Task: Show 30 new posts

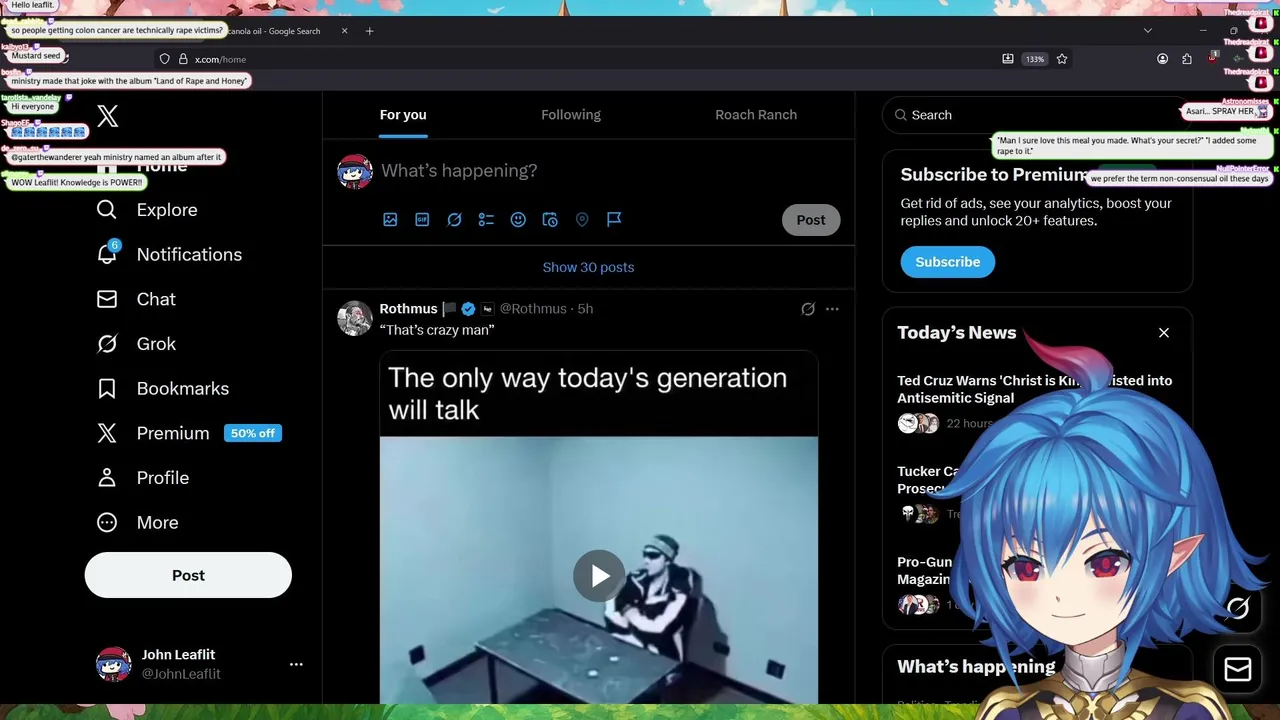Action: [x=588, y=267]
